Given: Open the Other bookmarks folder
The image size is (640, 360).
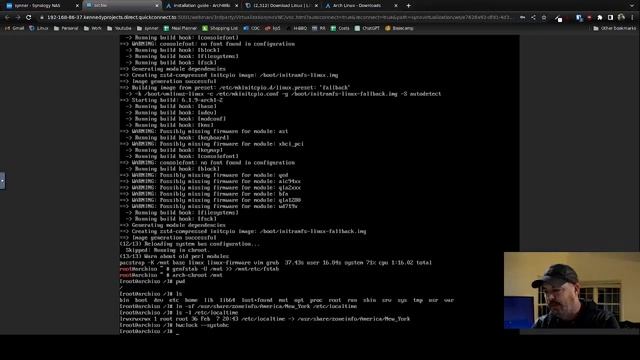Looking at the screenshot, I should (x=615, y=28).
